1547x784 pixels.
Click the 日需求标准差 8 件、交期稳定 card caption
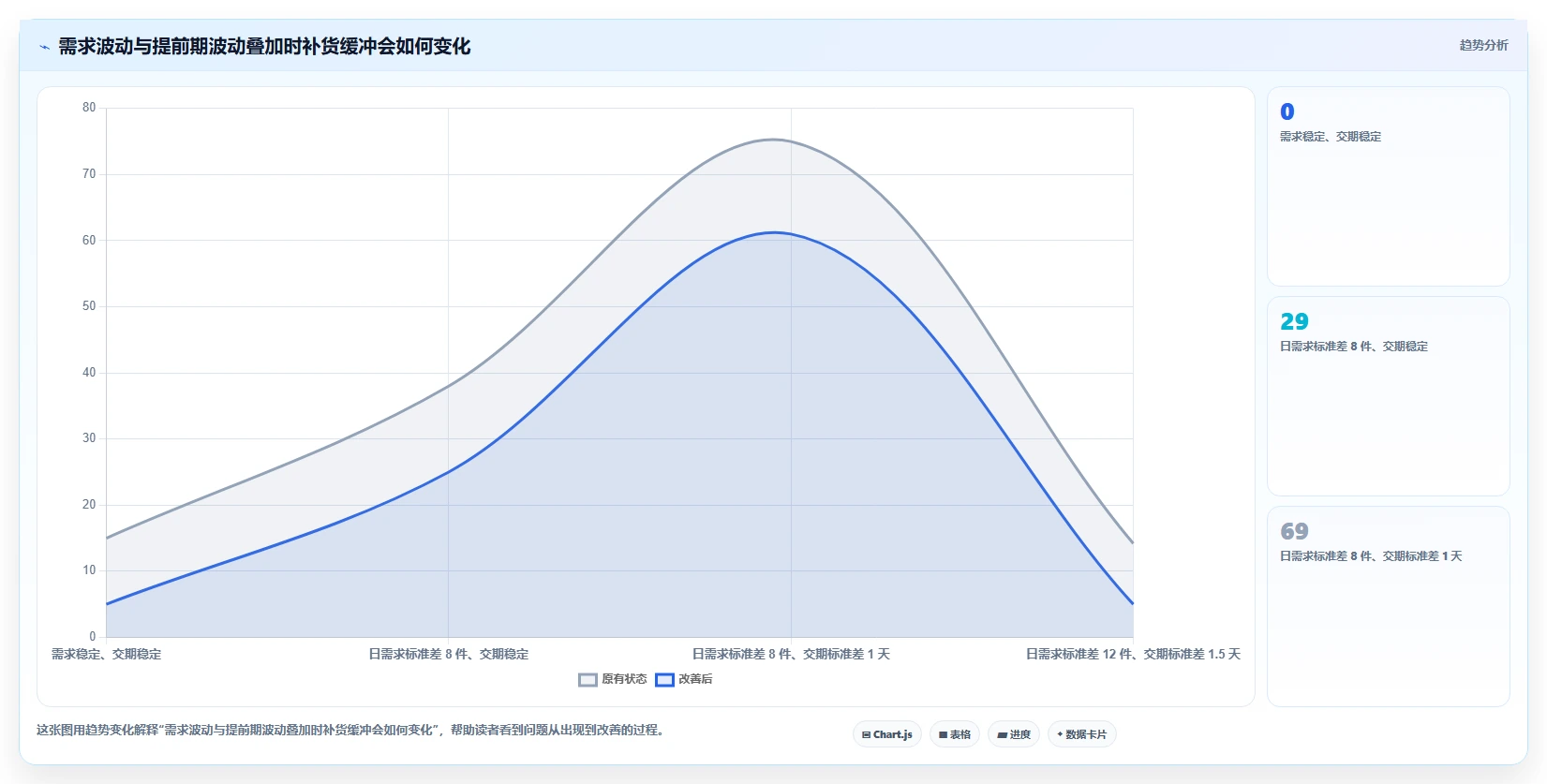1354,347
